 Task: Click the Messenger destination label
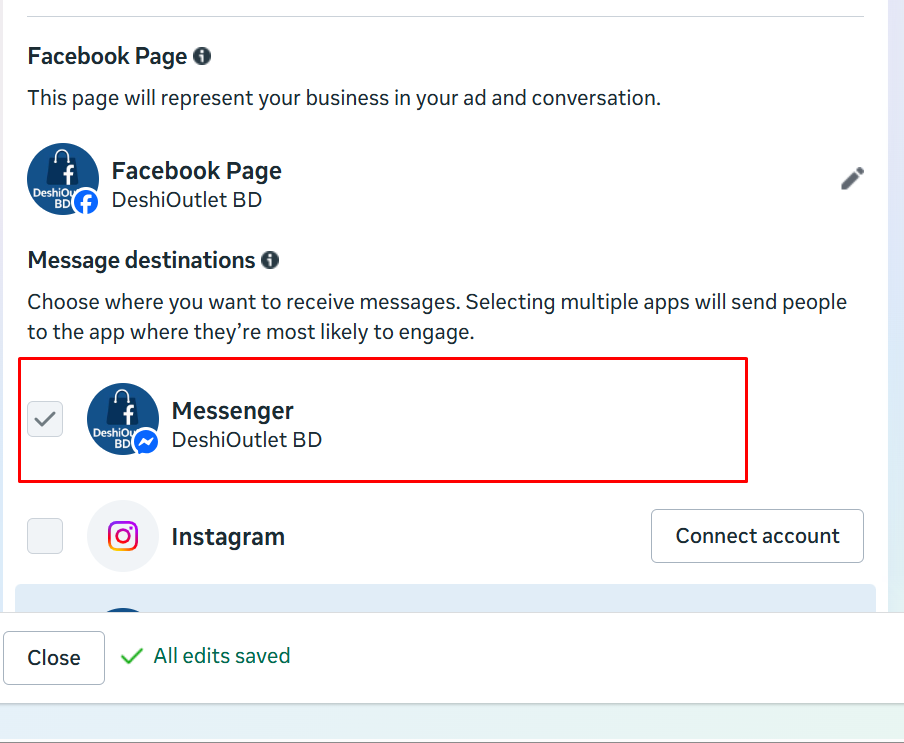point(232,410)
